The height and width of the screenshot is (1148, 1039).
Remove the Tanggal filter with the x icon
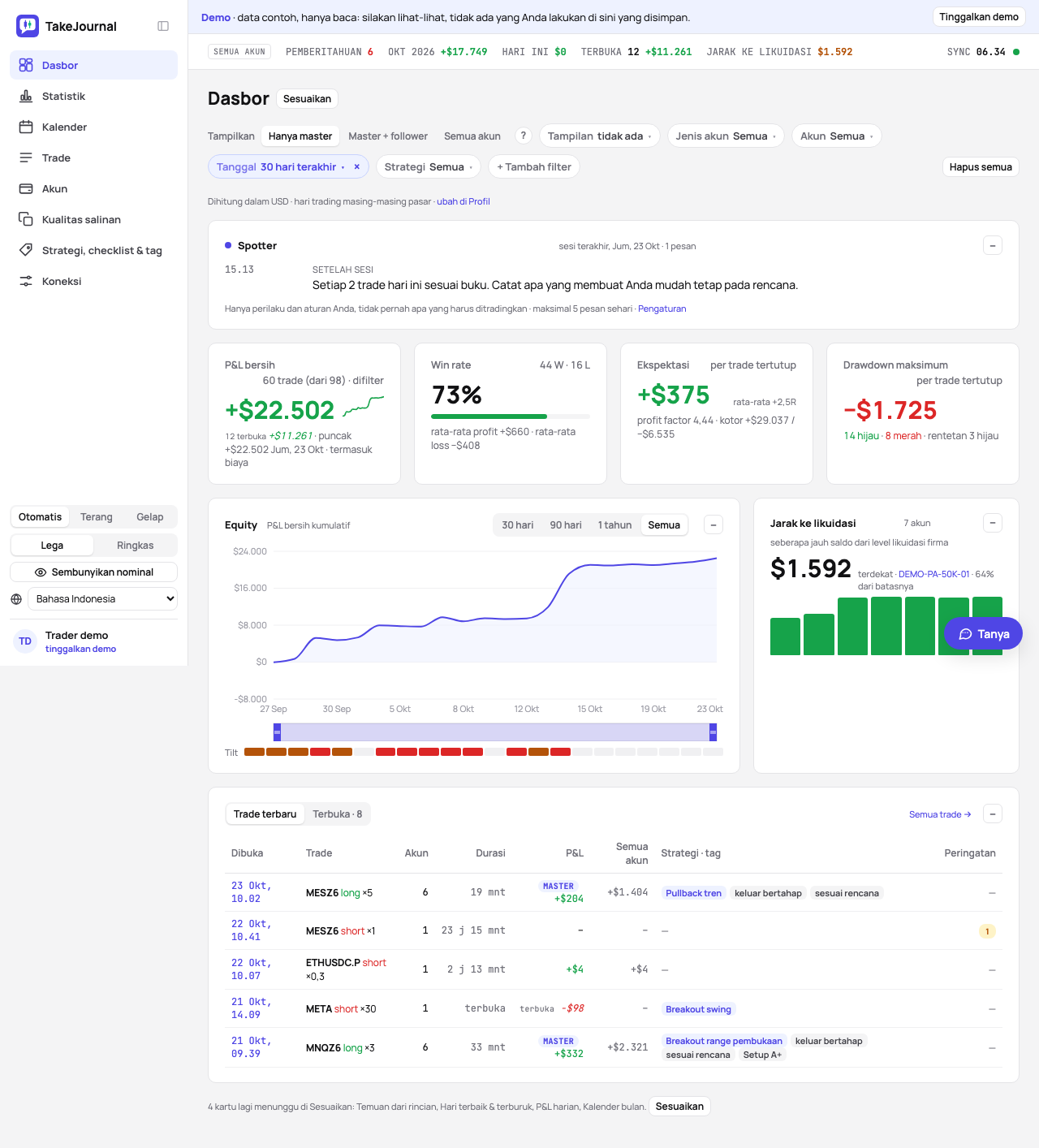(x=356, y=166)
